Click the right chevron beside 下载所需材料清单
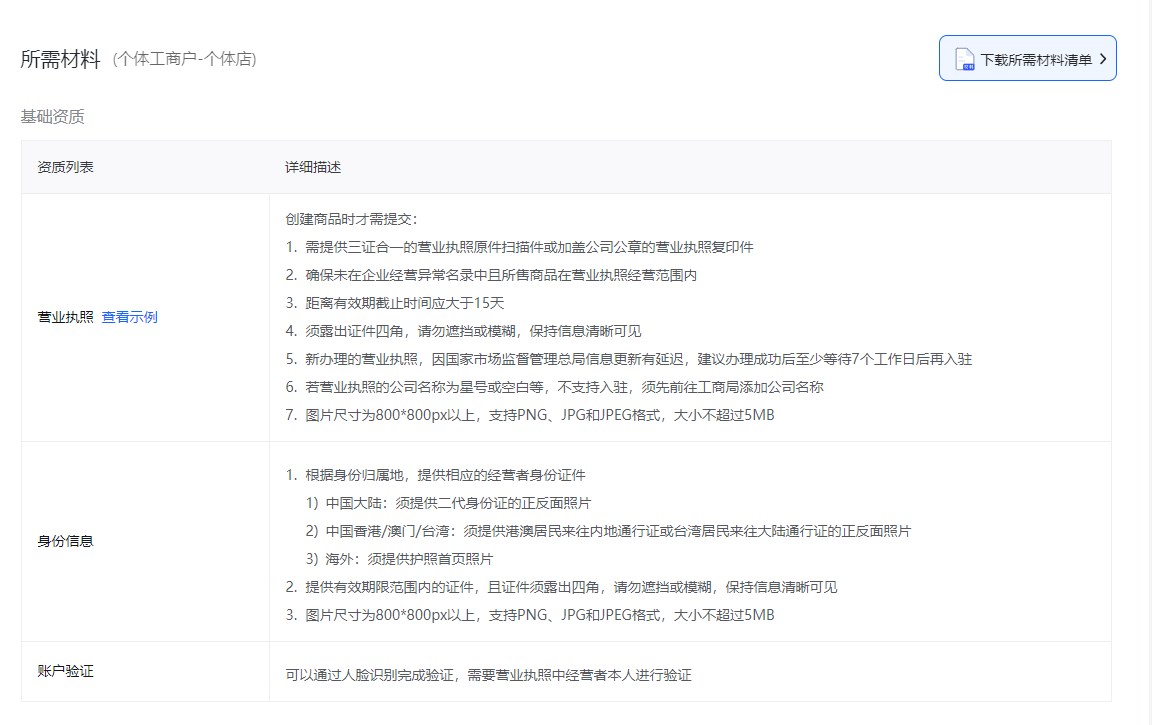The width and height of the screenshot is (1152, 725). 1102,59
